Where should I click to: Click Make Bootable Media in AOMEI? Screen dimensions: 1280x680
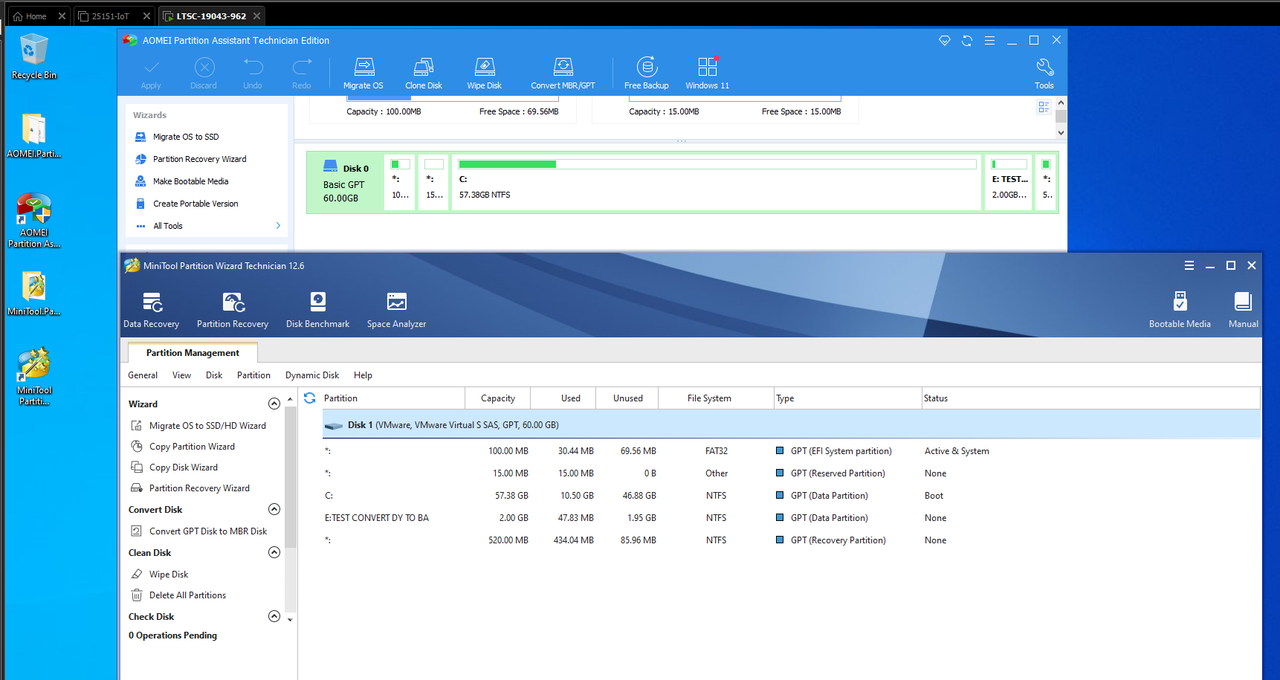coord(191,181)
